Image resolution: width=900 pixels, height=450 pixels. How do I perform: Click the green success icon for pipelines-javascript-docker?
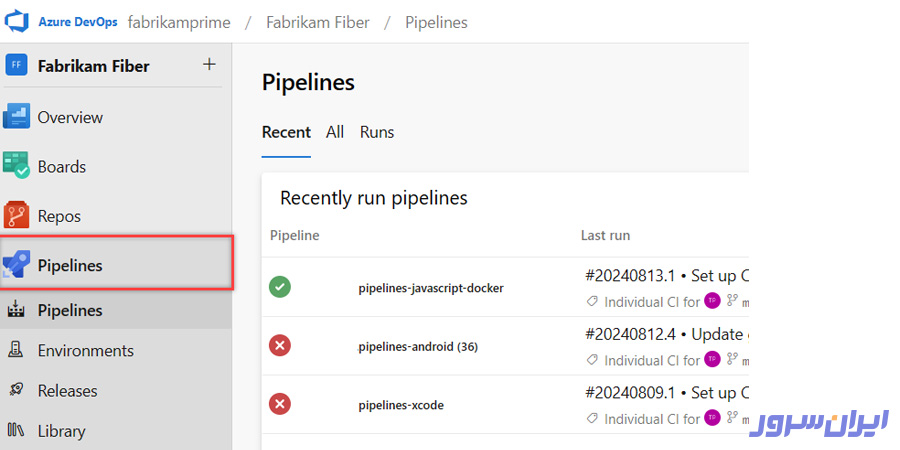pos(280,287)
